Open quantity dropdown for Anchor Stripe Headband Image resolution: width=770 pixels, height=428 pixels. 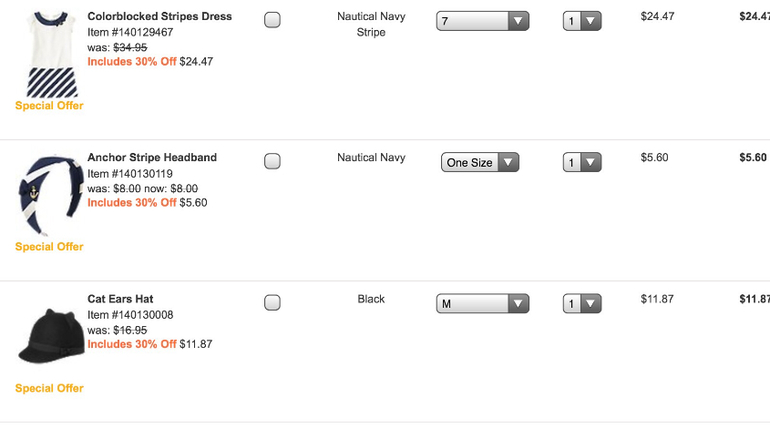pyautogui.click(x=582, y=162)
